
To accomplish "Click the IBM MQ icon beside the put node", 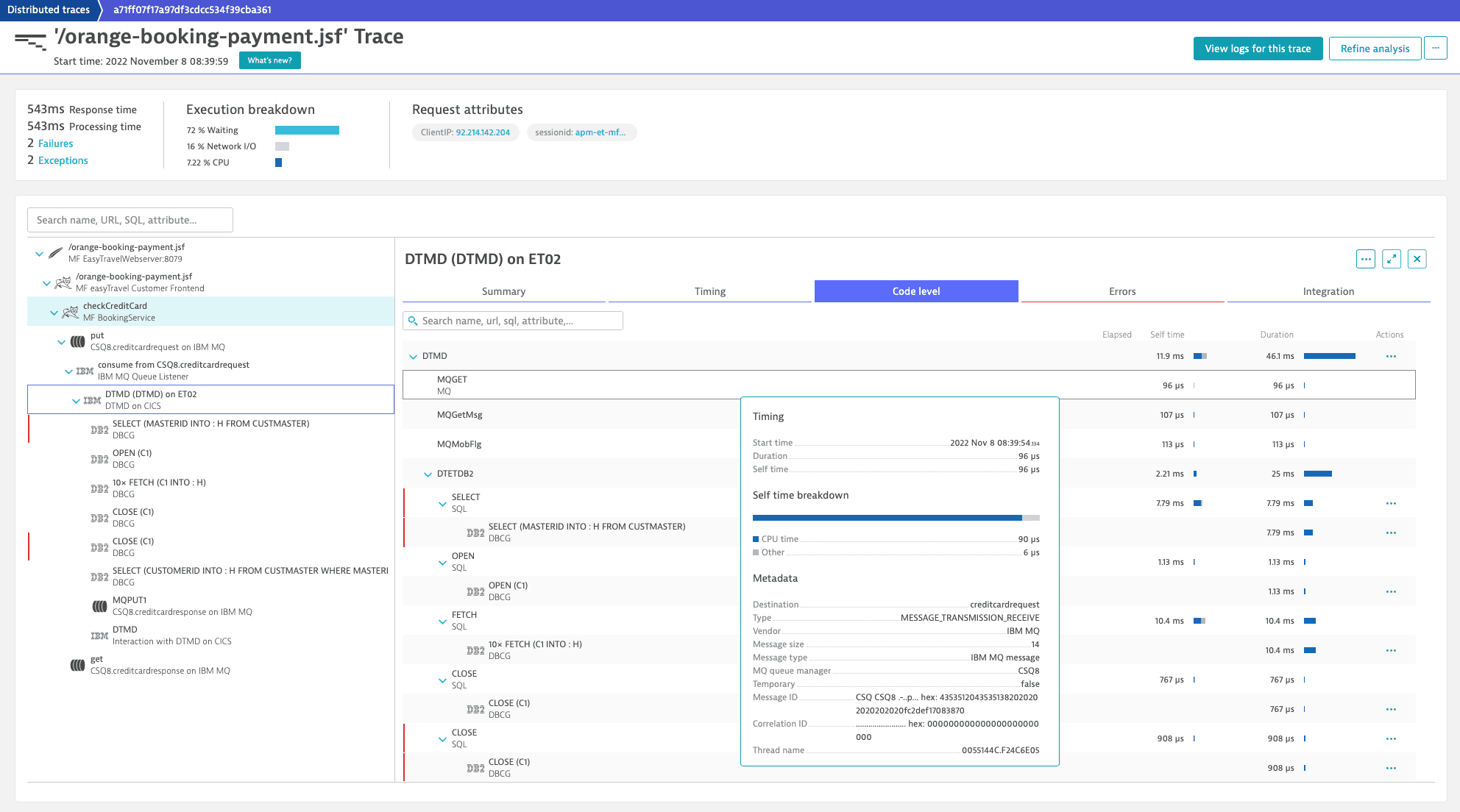I will (77, 341).
